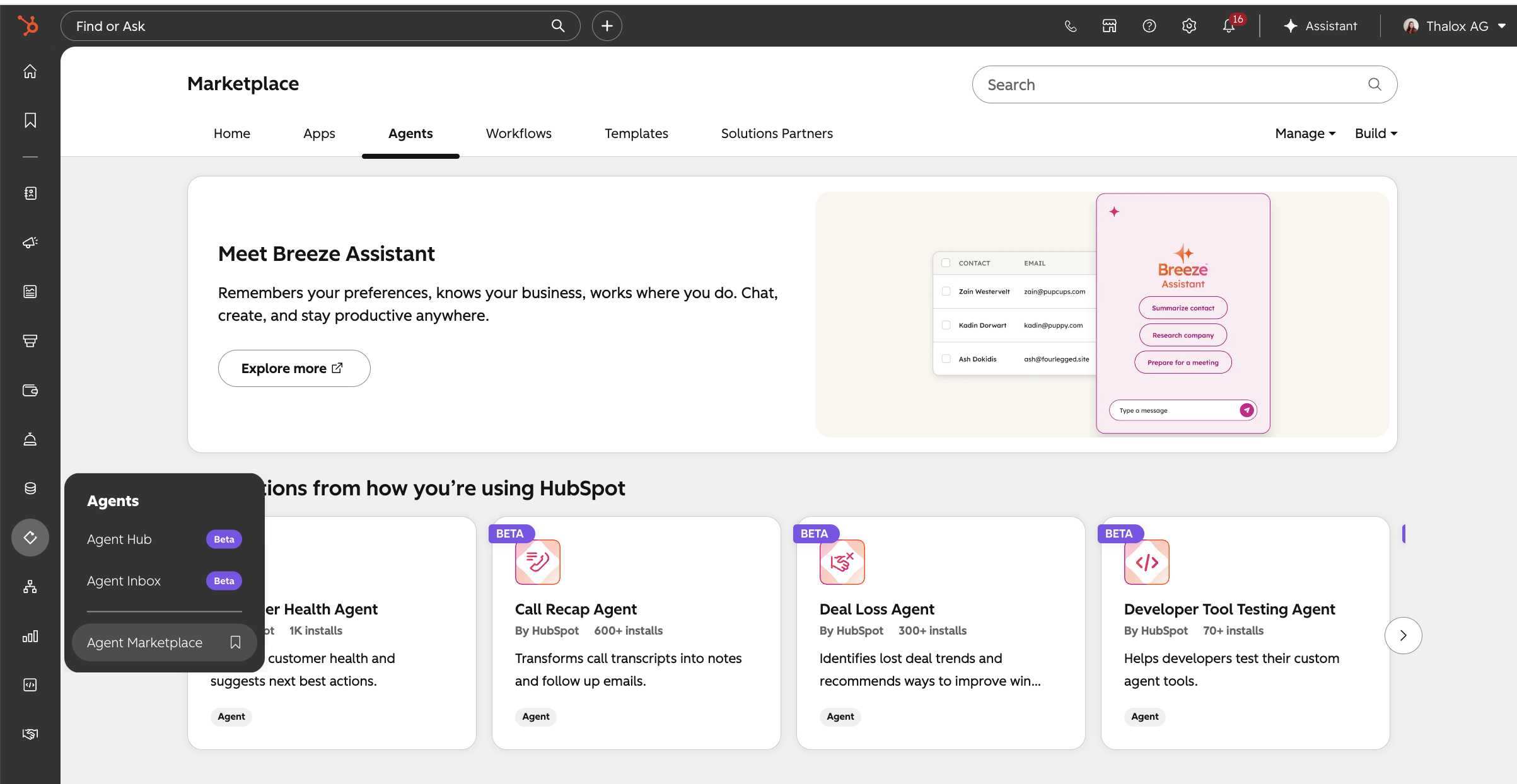Open the Breeze Assistant button in top bar
This screenshot has width=1517, height=784.
click(1320, 26)
